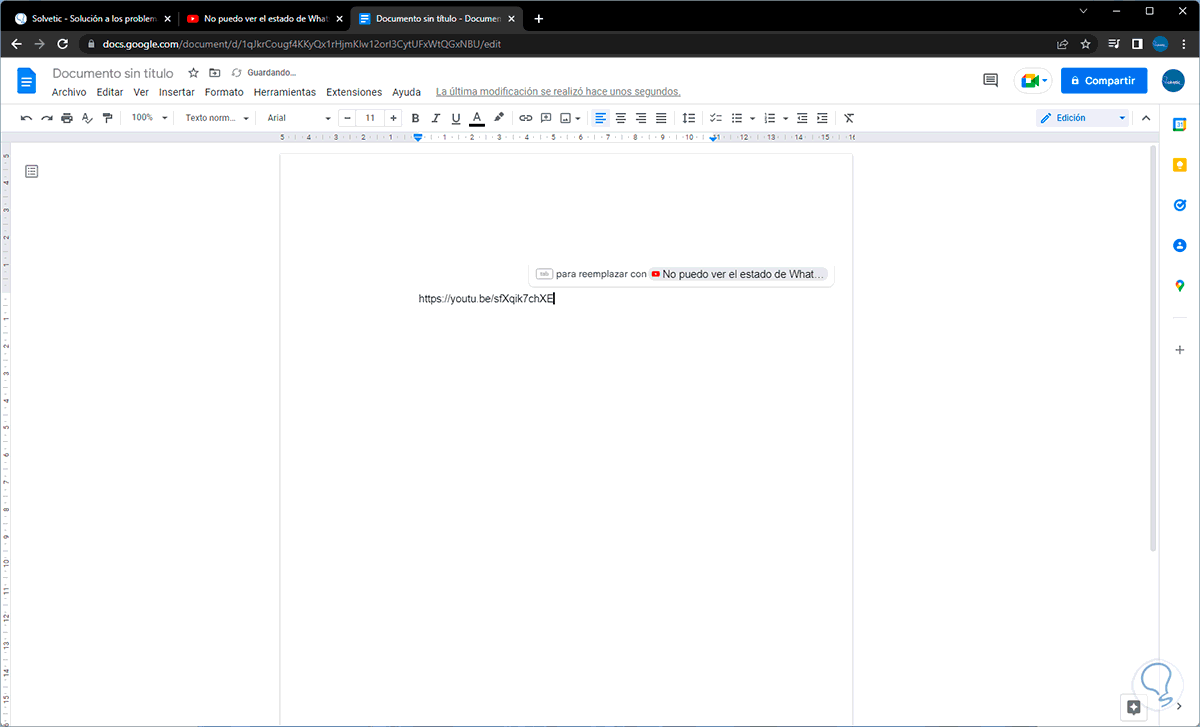Open the Extensiones menu
Screen dimensions: 1200x727
[354, 92]
